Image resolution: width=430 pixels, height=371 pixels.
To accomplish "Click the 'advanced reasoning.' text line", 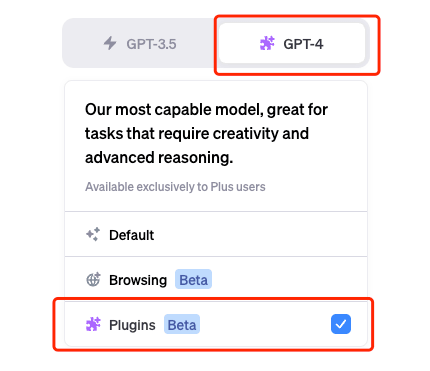I will click(x=159, y=158).
